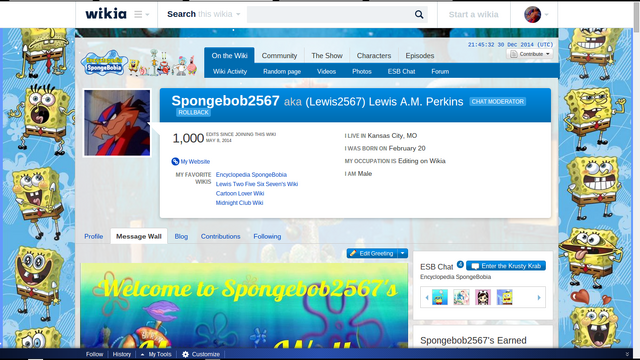Open the Forum link
This screenshot has width=640, height=360.
[x=440, y=71]
